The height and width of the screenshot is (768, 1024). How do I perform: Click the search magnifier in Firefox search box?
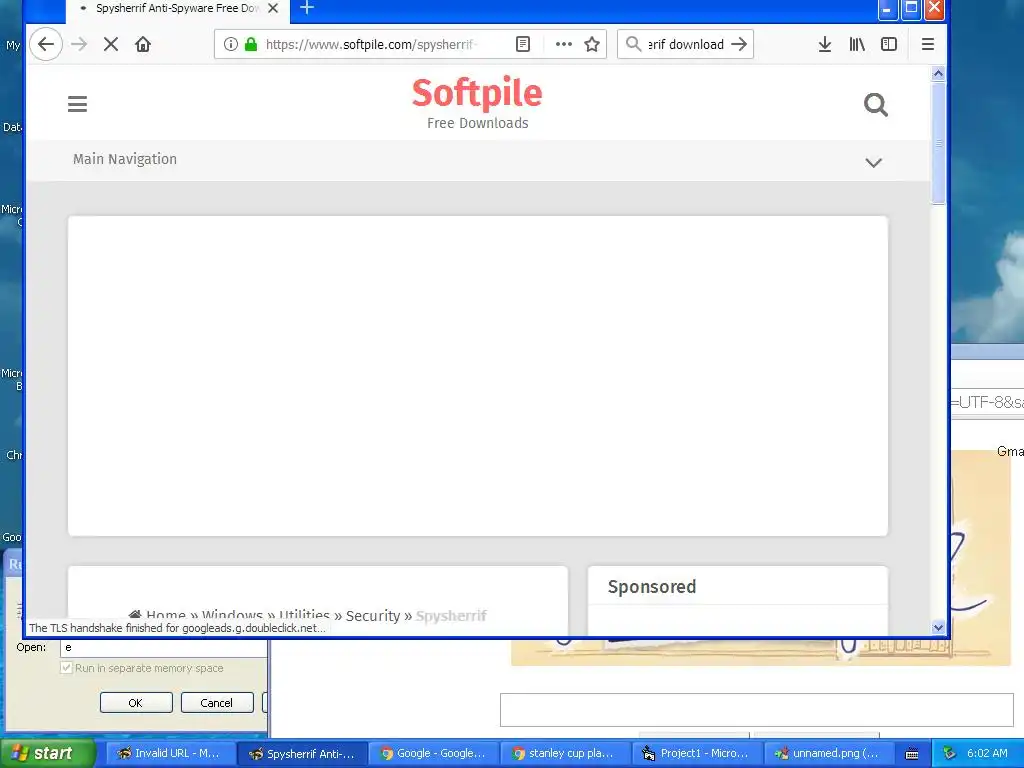click(x=633, y=44)
